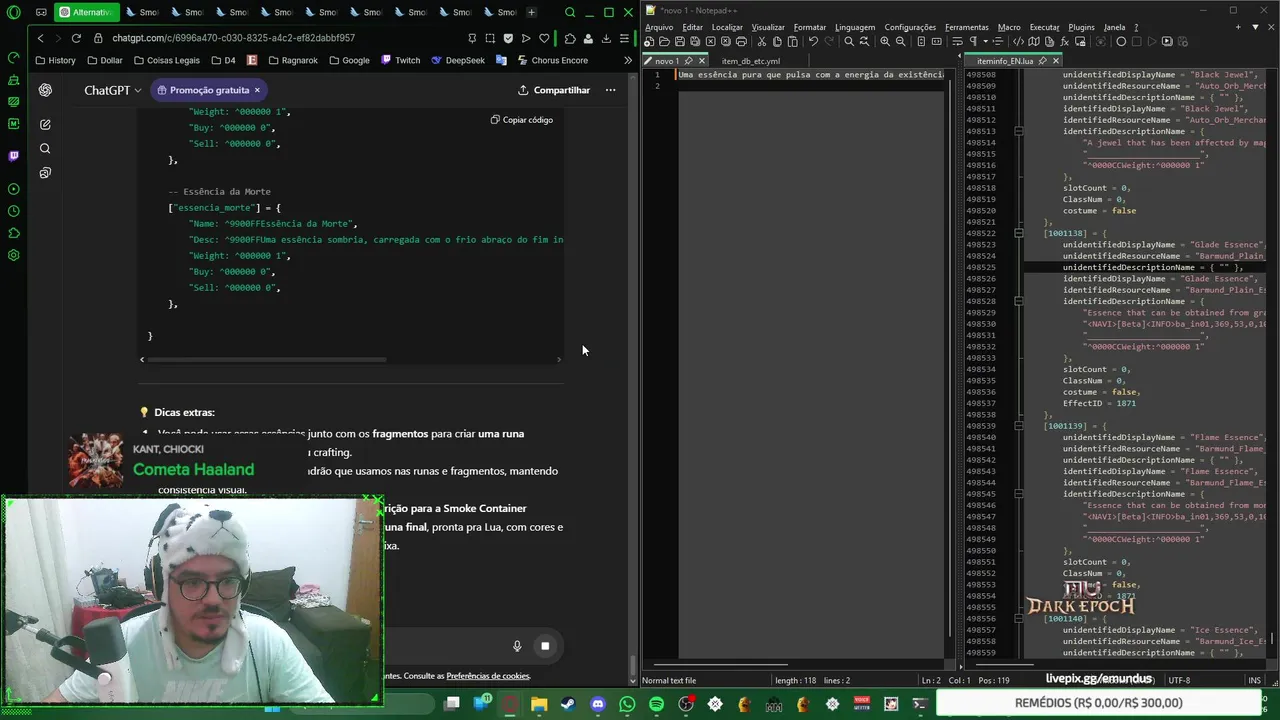Open the Plugins menu
The width and height of the screenshot is (1280, 720).
click(x=1081, y=27)
